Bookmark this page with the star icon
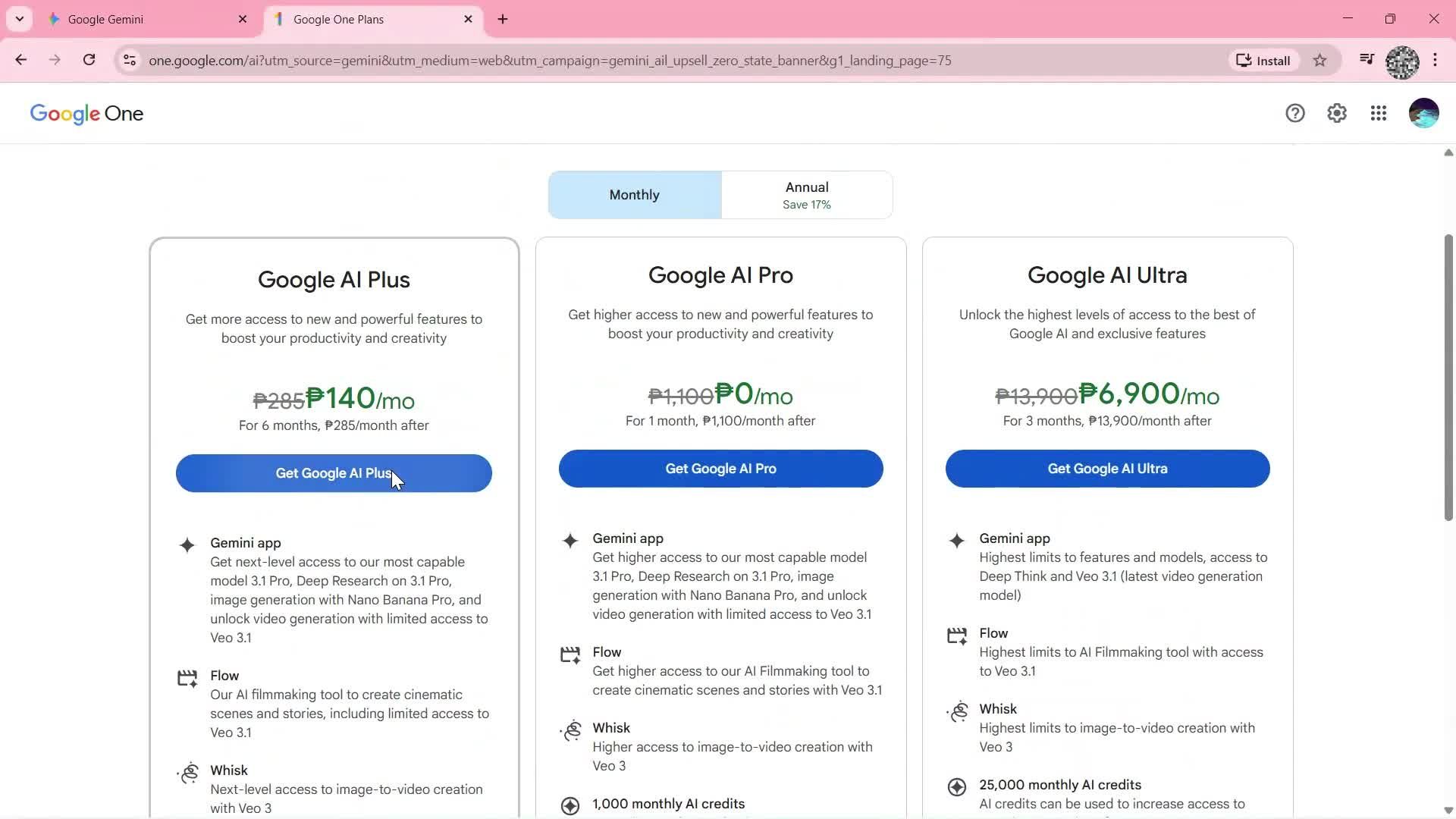Viewport: 1456px width, 819px height. pos(1319,60)
